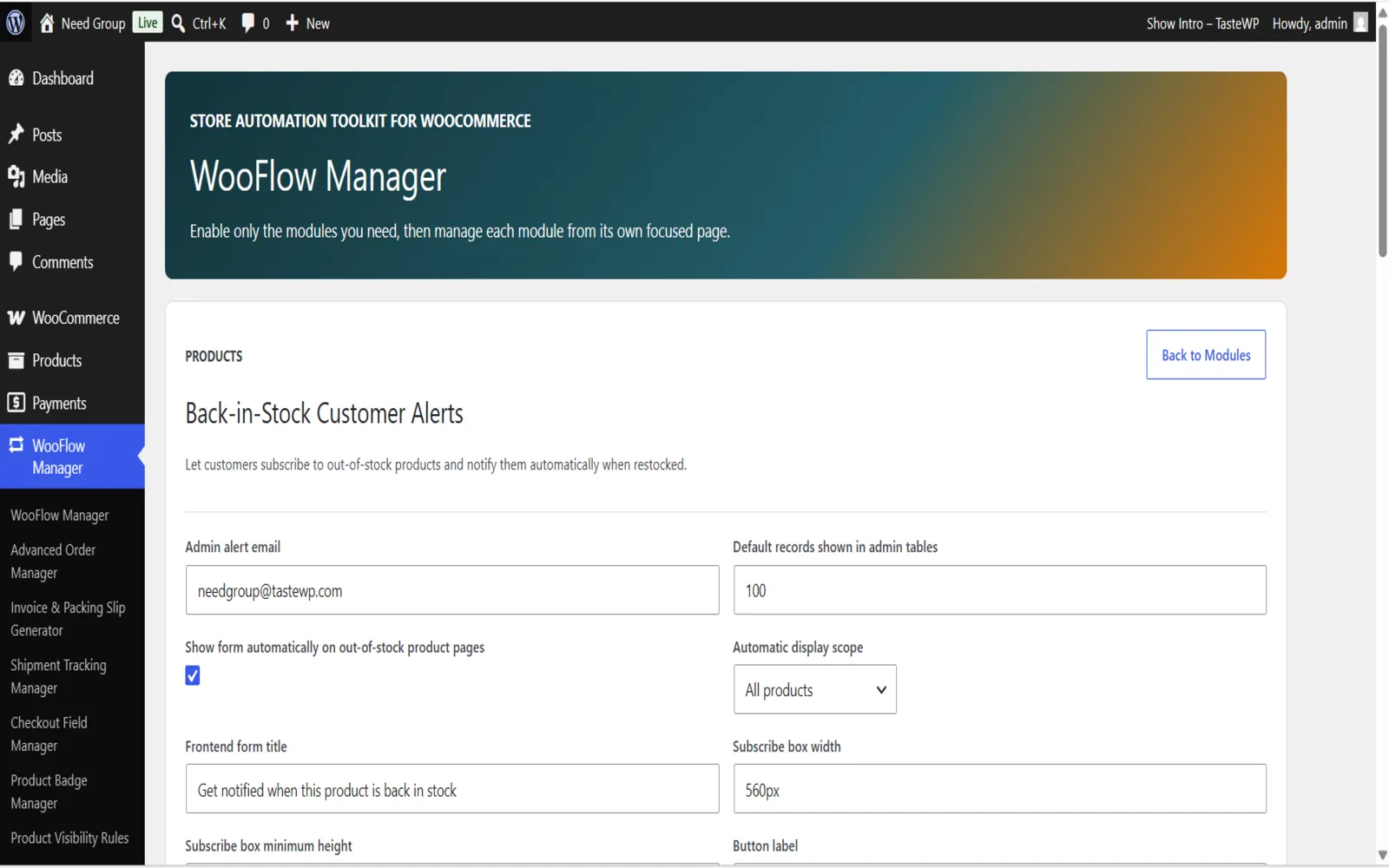This screenshot has height=868, width=1389.
Task: Click the scrollbar up arrow
Action: 1382,12
